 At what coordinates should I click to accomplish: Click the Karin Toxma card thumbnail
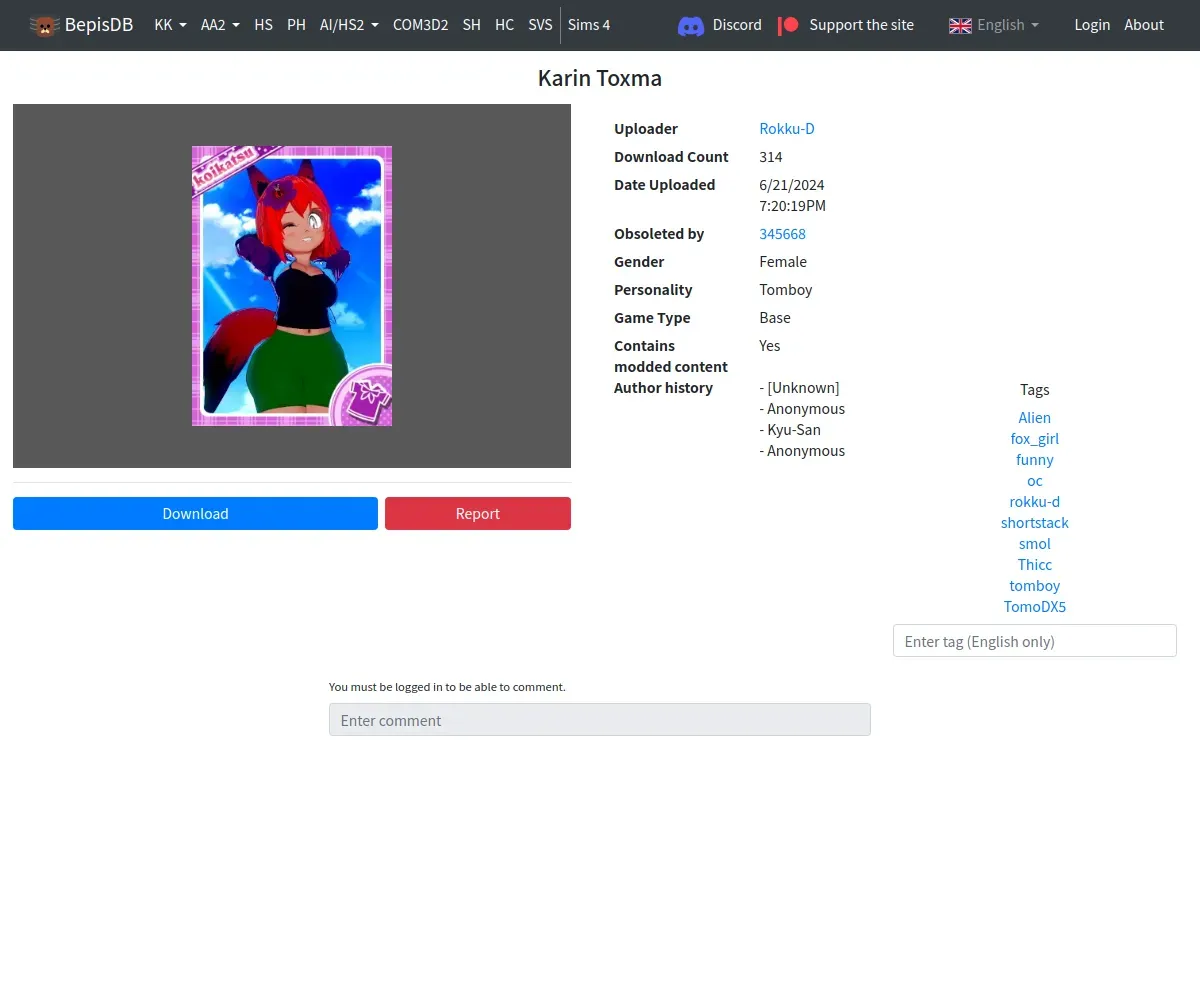292,286
